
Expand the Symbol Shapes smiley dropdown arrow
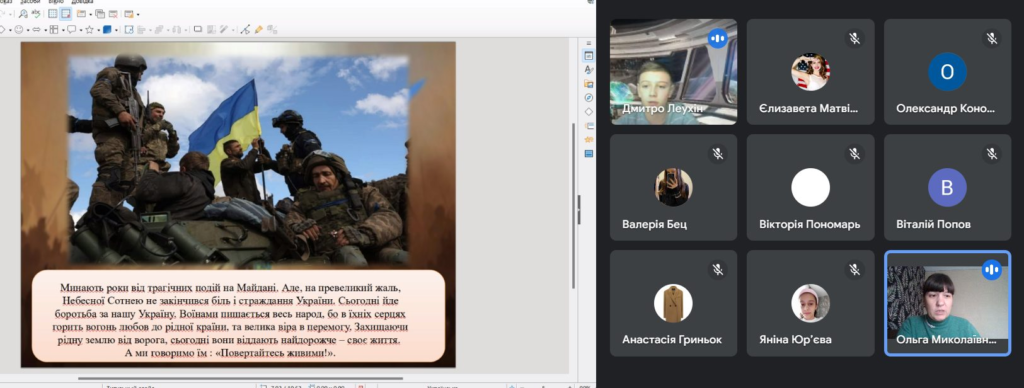tap(28, 30)
